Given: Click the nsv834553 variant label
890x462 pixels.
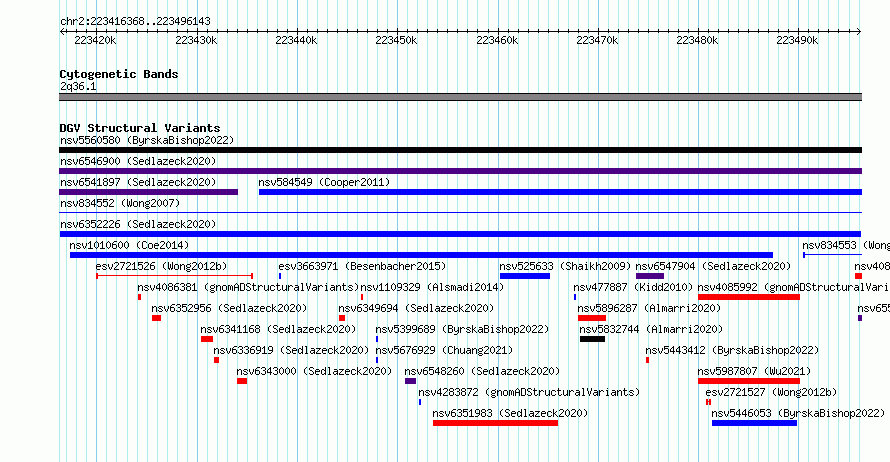Looking at the screenshot, I should click(x=846, y=245).
